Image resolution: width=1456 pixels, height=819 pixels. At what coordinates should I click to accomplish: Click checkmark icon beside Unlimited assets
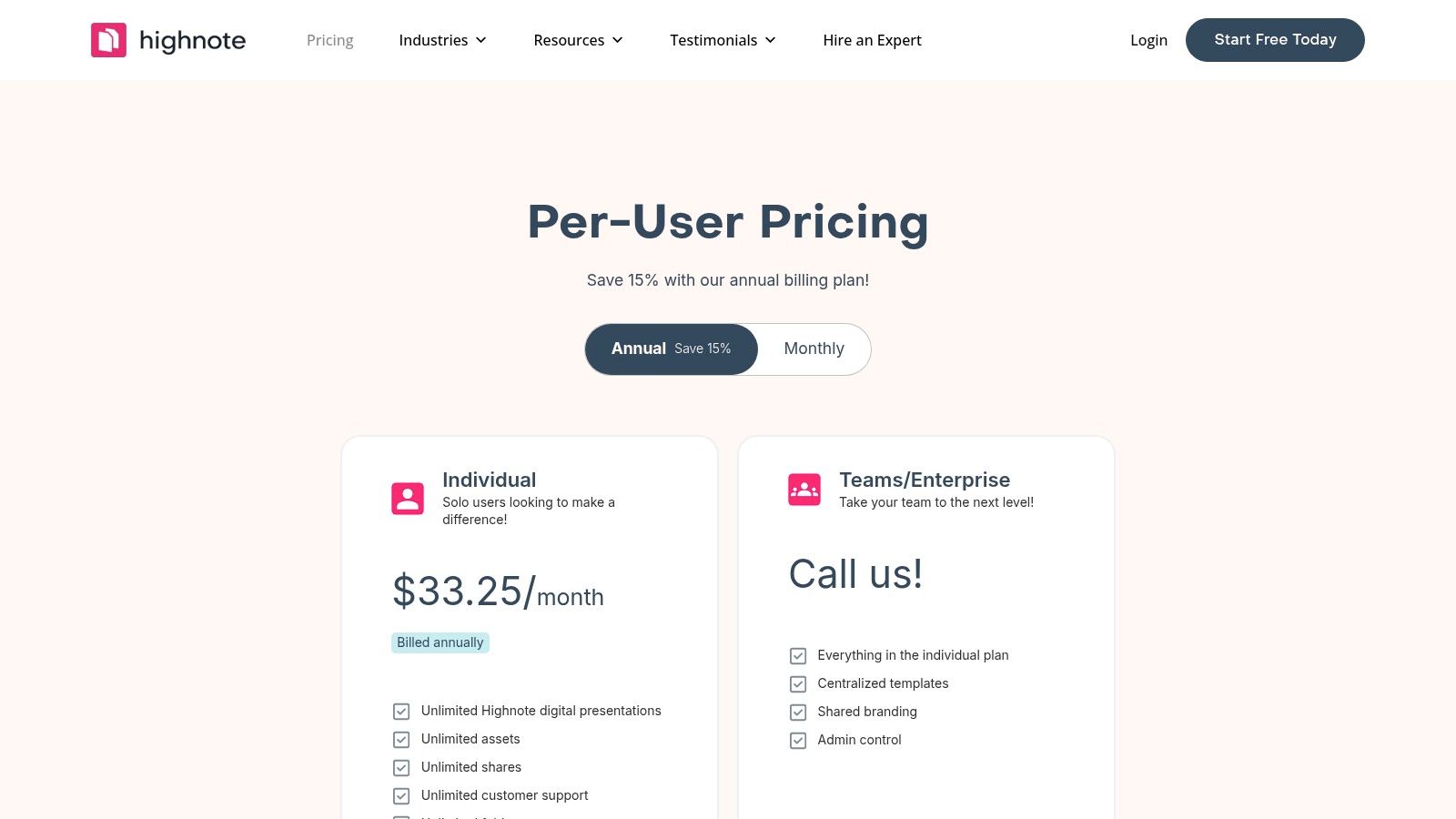(401, 740)
